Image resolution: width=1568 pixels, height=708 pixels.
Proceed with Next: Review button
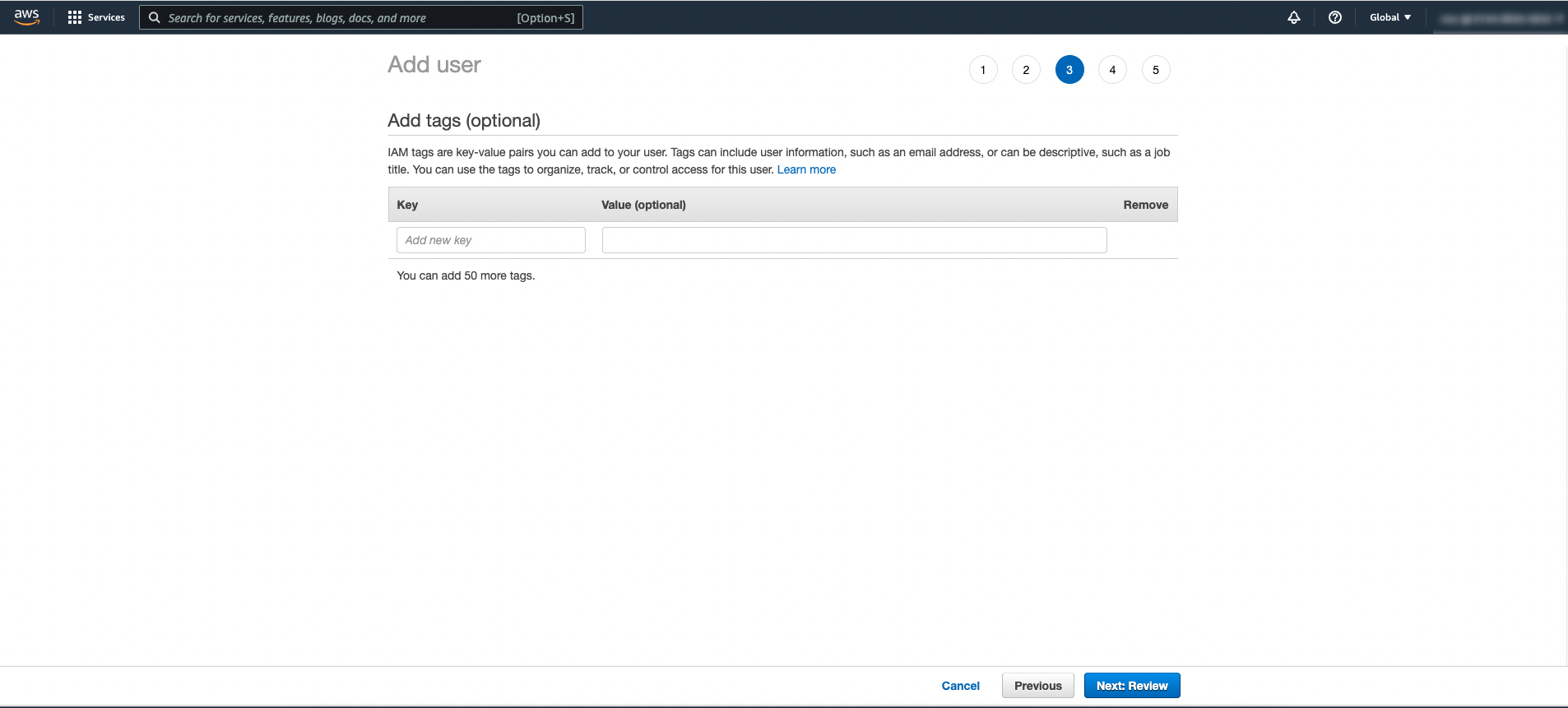click(x=1132, y=686)
